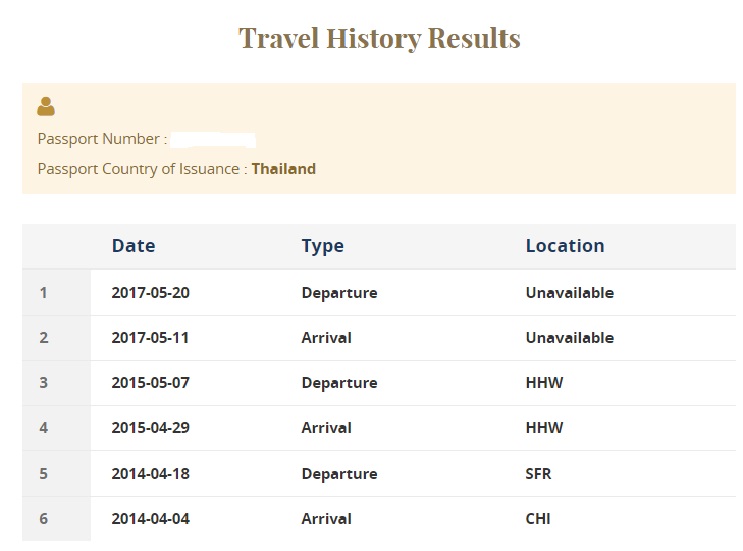
Task: Click row number 4 cell
Action: point(43,428)
